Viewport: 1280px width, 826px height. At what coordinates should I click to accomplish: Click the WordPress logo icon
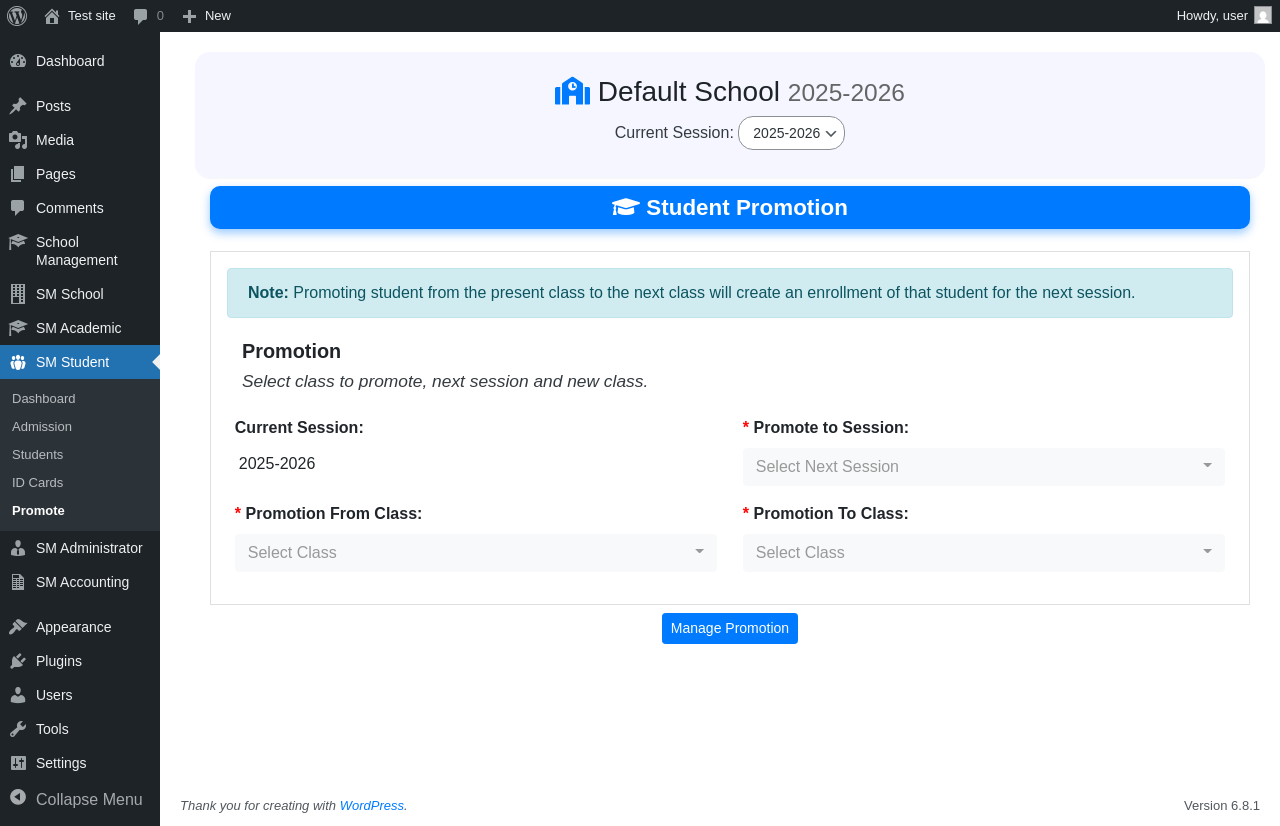17,16
